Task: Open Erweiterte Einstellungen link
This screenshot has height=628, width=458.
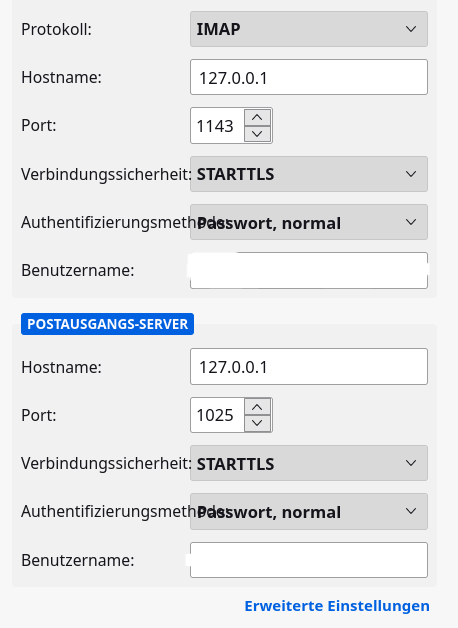Action: (337, 606)
